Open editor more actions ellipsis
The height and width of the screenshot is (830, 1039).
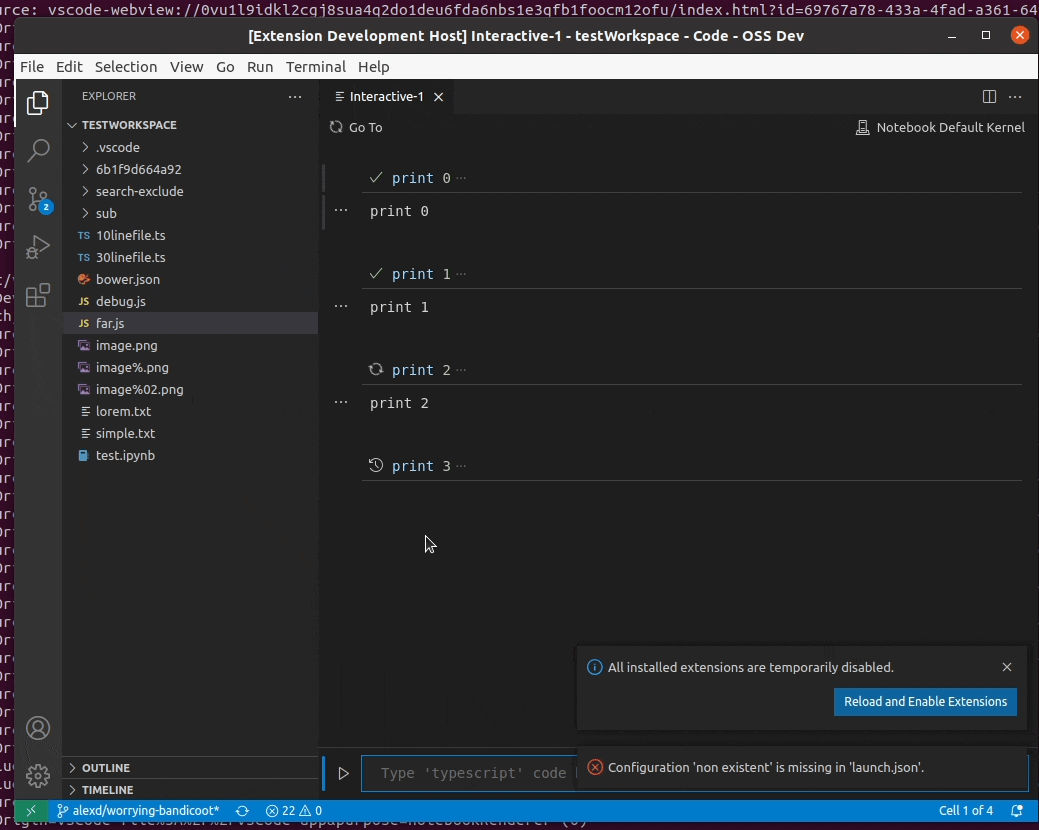click(1014, 97)
